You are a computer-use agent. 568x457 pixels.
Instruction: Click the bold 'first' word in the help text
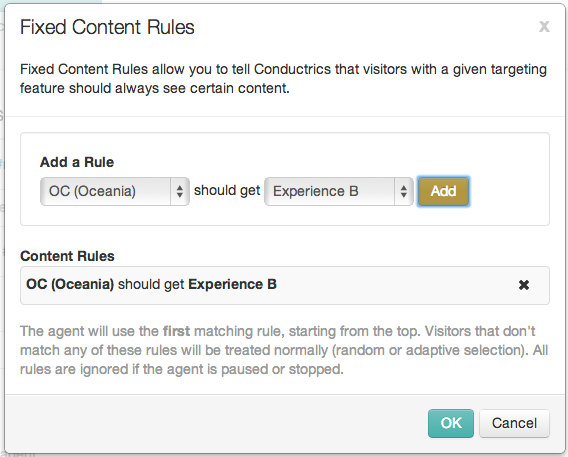[x=176, y=331]
